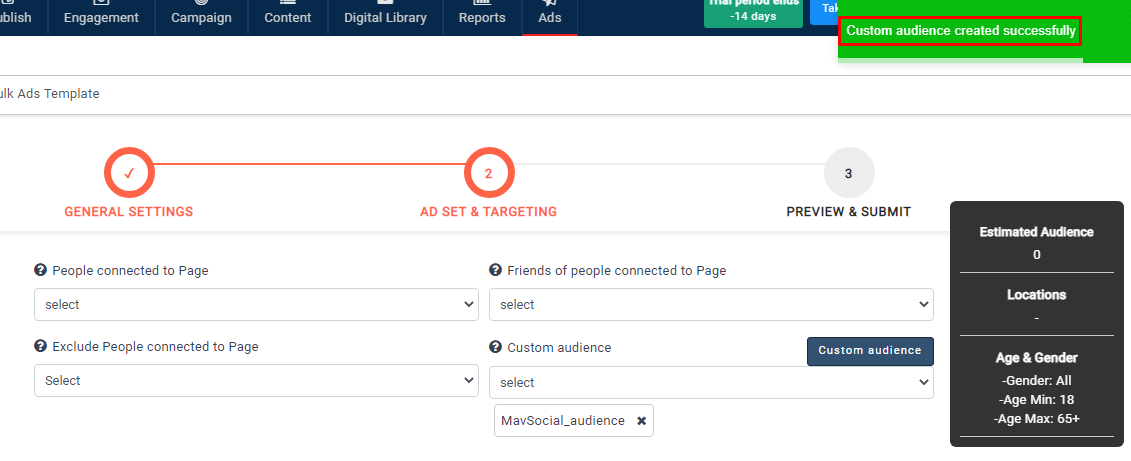Open the Custom audience select dropdown
Image resolution: width=1131 pixels, height=461 pixels.
(x=710, y=382)
